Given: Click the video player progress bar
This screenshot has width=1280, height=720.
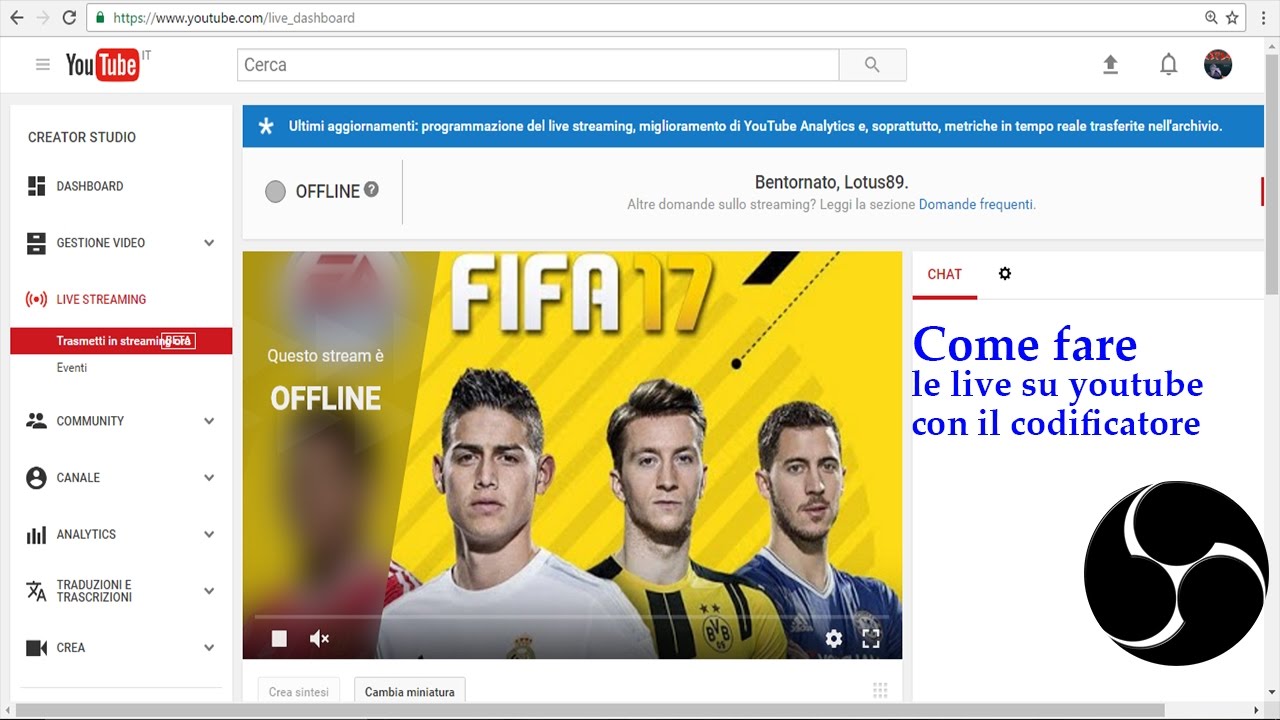Looking at the screenshot, I should click(x=572, y=616).
